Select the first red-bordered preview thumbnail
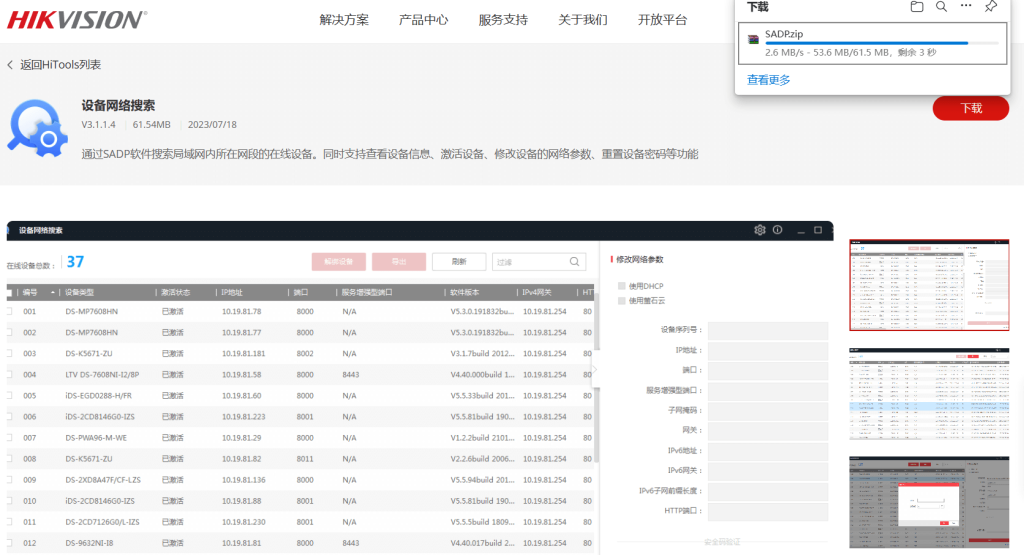1024x555 pixels. coord(929,285)
